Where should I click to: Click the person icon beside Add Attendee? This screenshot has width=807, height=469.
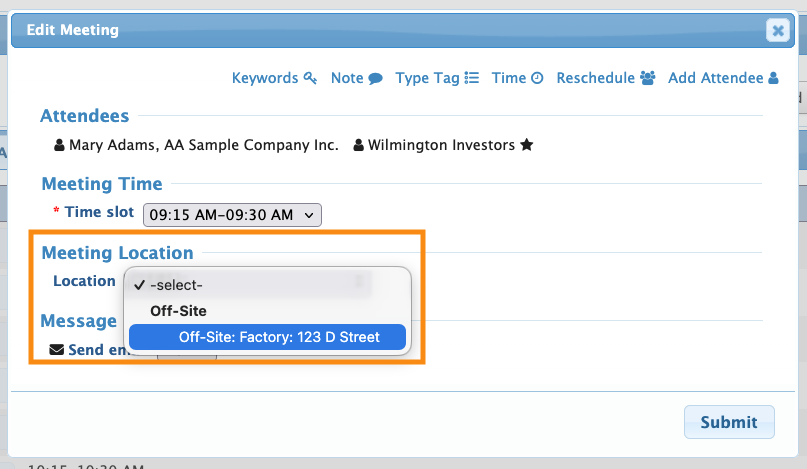[x=773, y=78]
